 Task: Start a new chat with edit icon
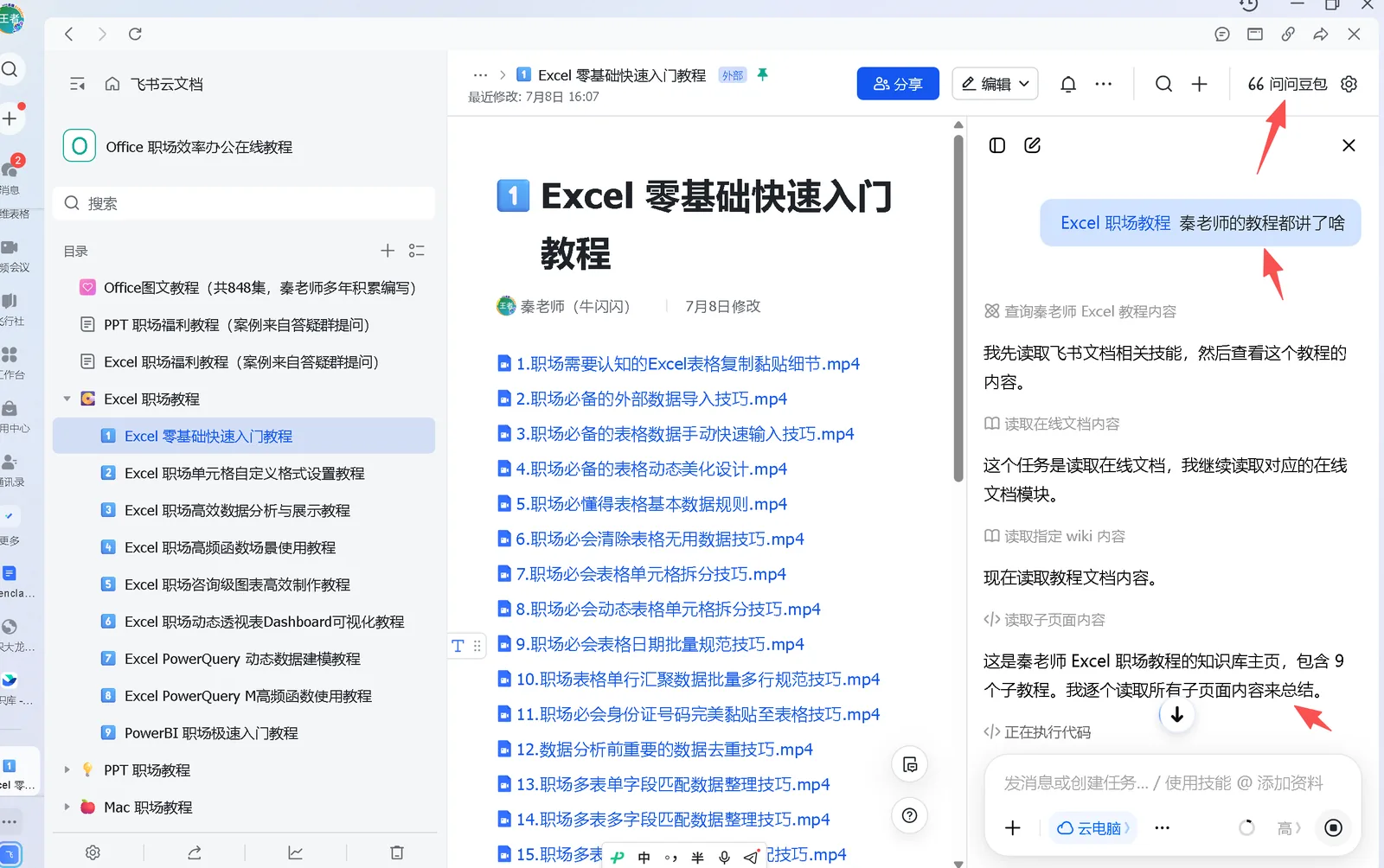tap(1032, 145)
